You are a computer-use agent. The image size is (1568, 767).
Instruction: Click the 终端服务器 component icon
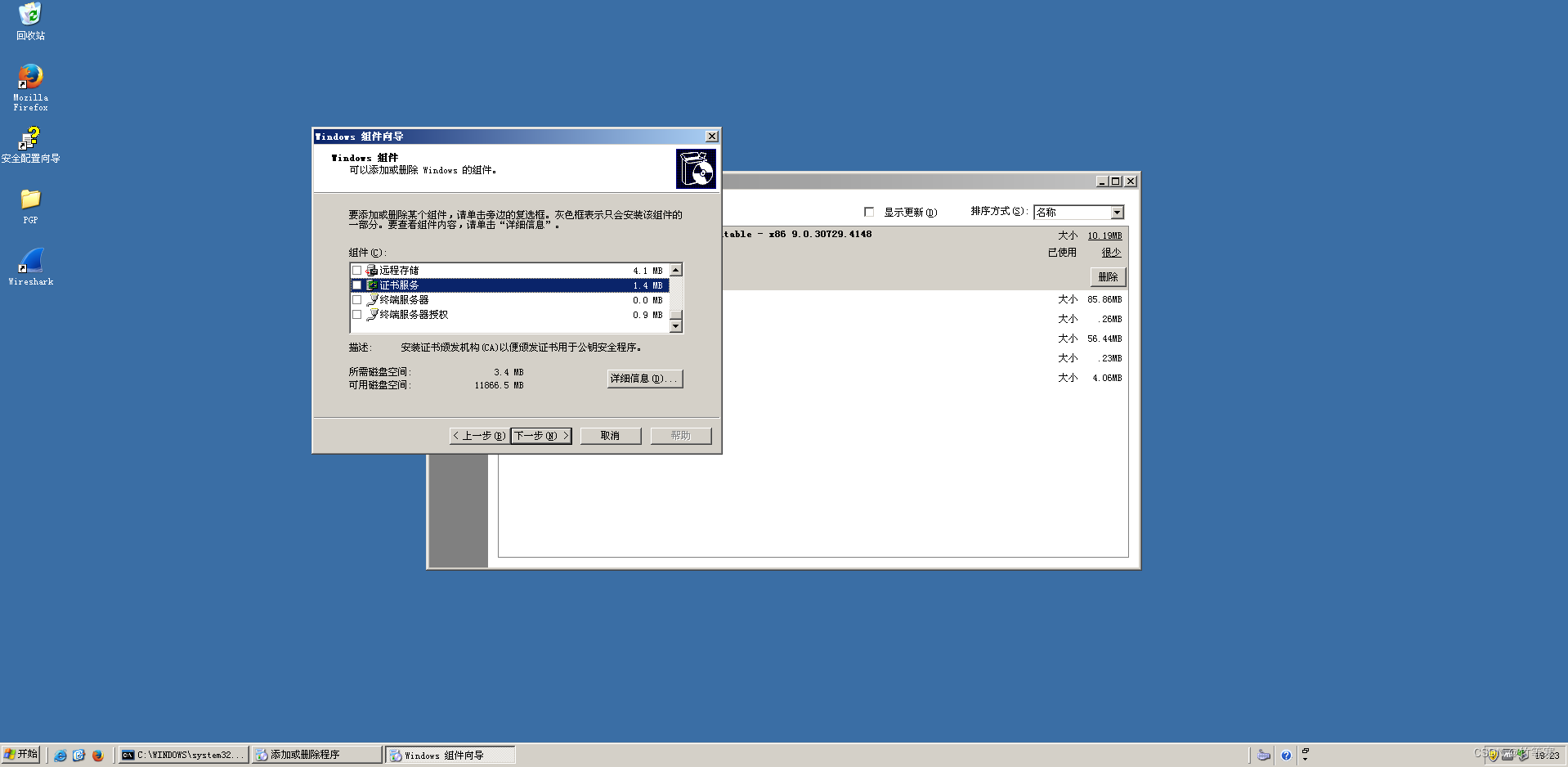point(371,300)
